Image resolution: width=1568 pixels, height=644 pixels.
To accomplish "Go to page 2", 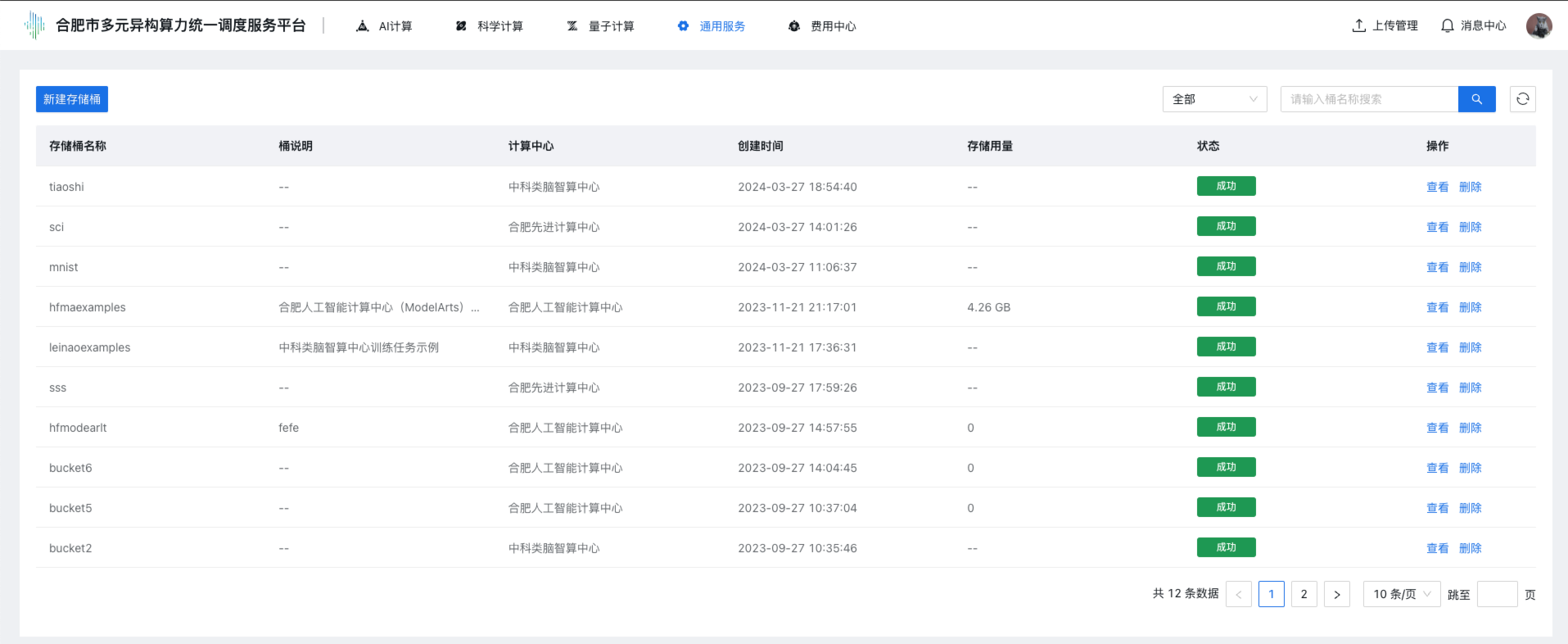I will (1304, 594).
